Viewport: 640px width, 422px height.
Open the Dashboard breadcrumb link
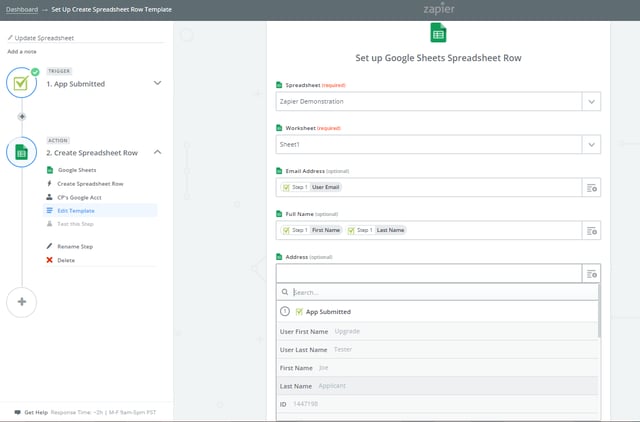pos(22,9)
